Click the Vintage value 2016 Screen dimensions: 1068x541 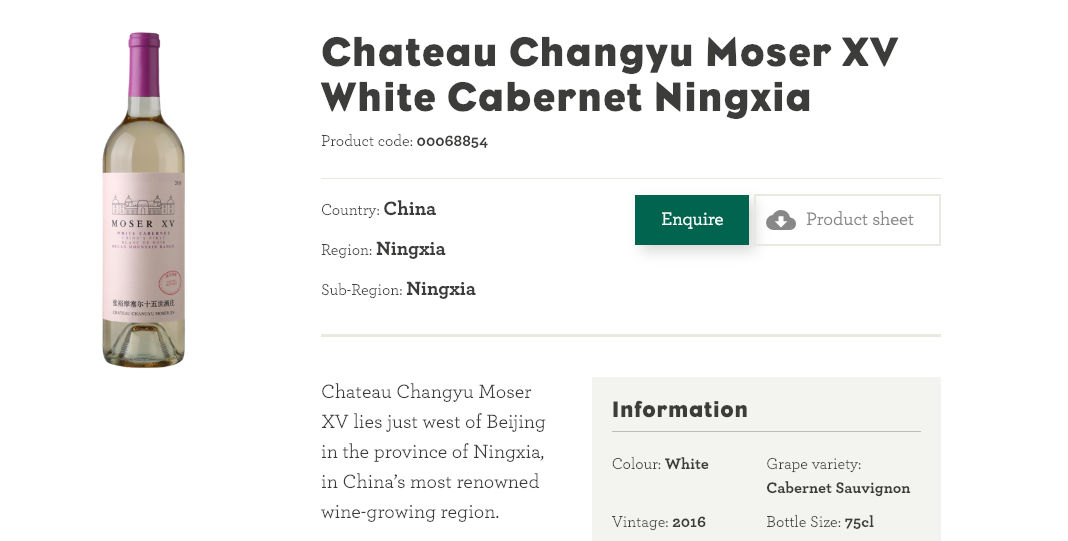click(689, 523)
